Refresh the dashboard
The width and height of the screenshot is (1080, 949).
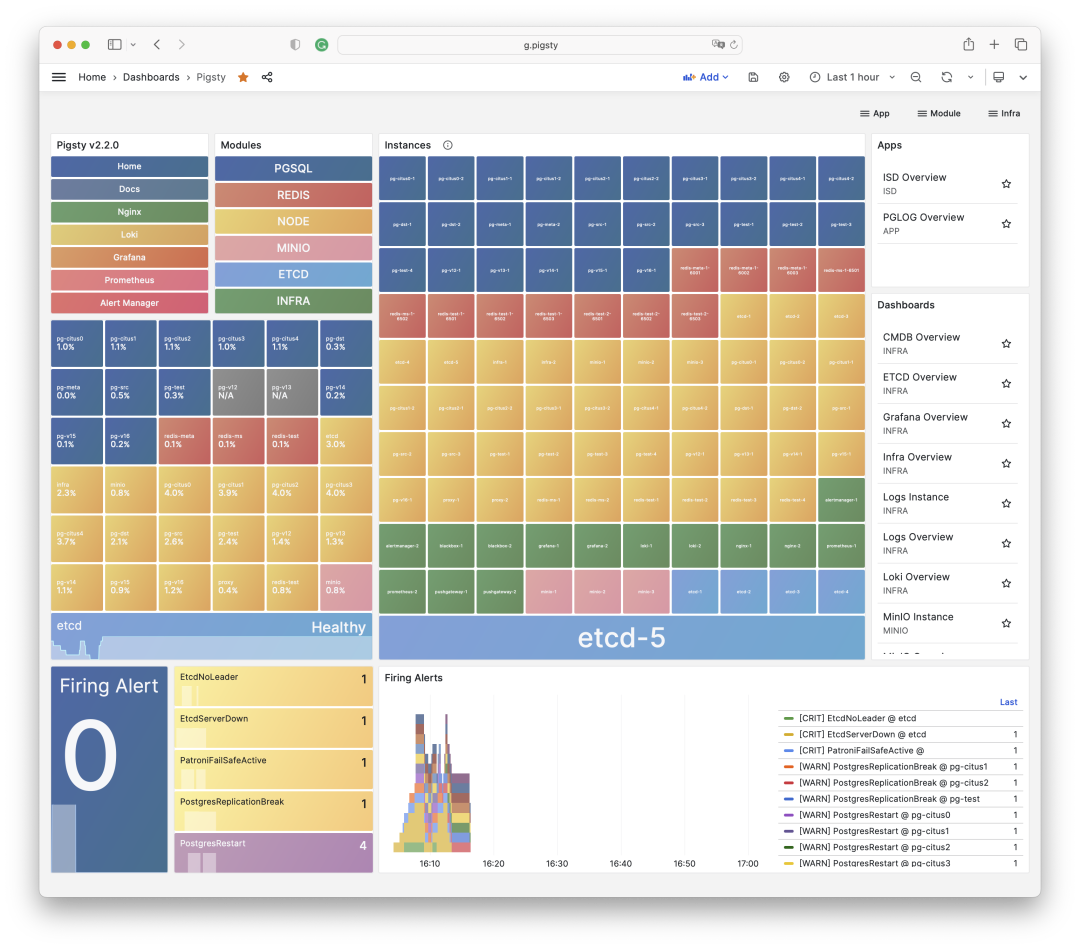pos(946,77)
